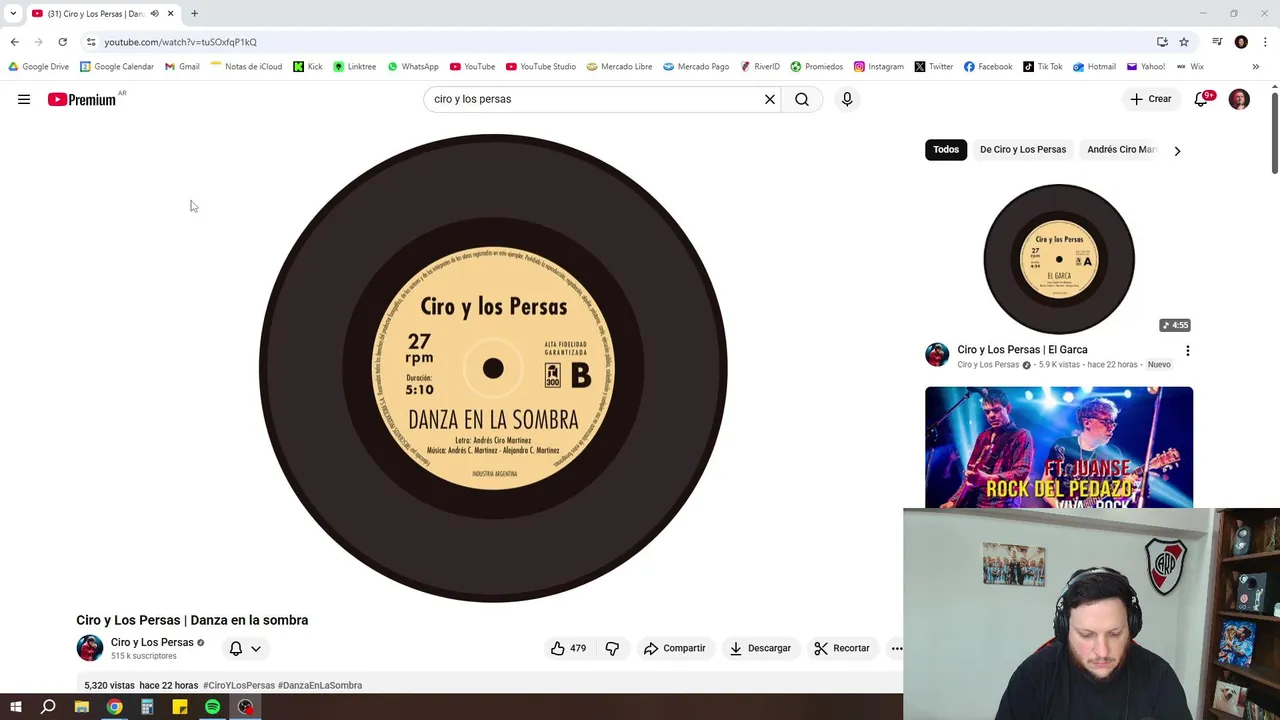1280x720 pixels.
Task: Open Ciro y Los Persas channel name link
Action: pyautogui.click(x=152, y=642)
